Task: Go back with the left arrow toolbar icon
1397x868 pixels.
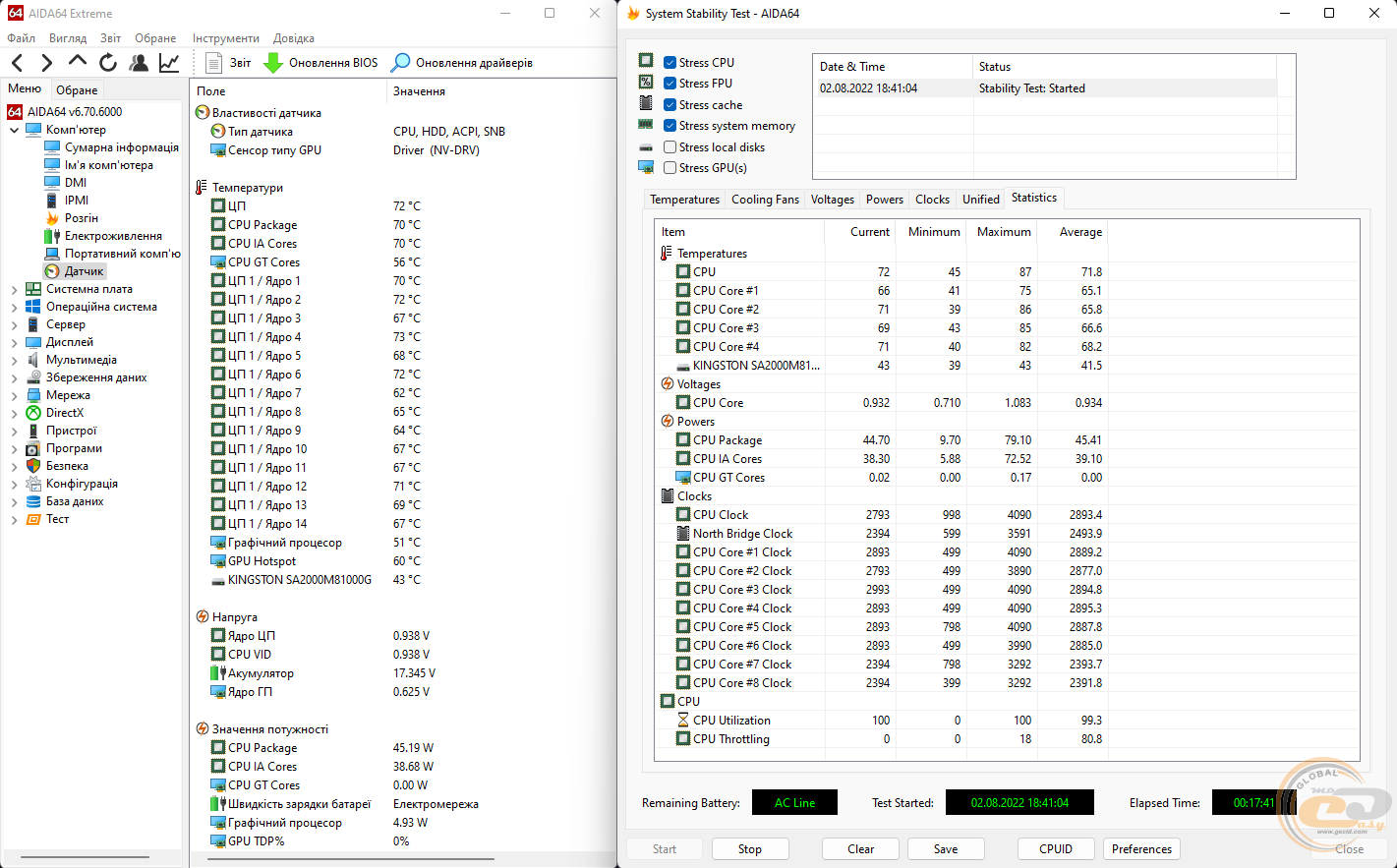Action: 17,63
